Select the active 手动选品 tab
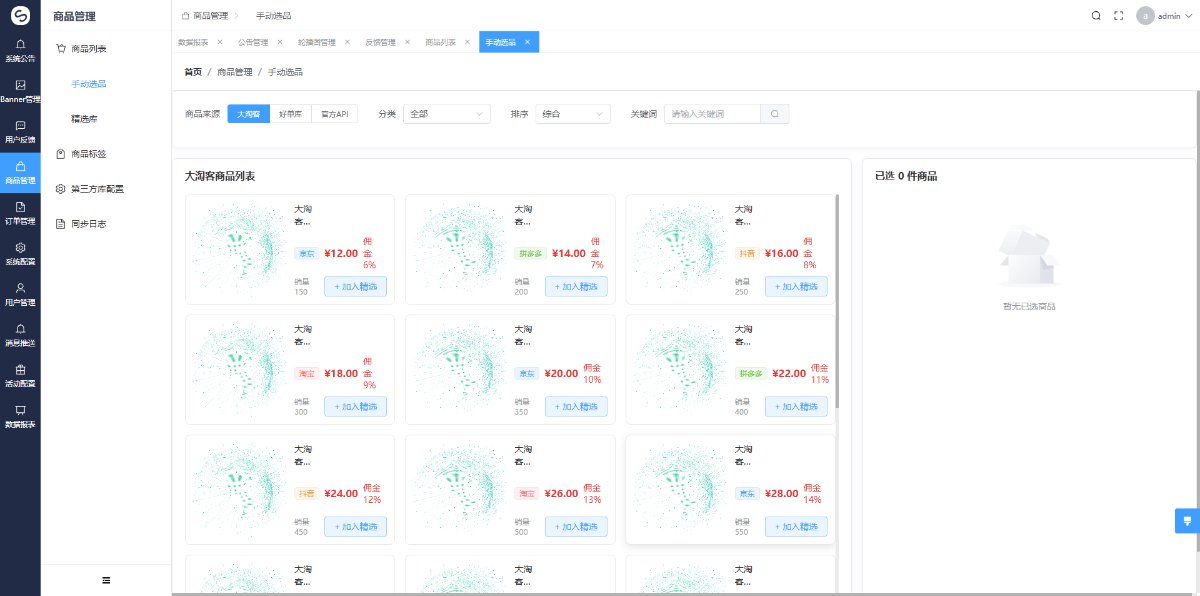Image resolution: width=1200 pixels, height=596 pixels. coord(509,42)
